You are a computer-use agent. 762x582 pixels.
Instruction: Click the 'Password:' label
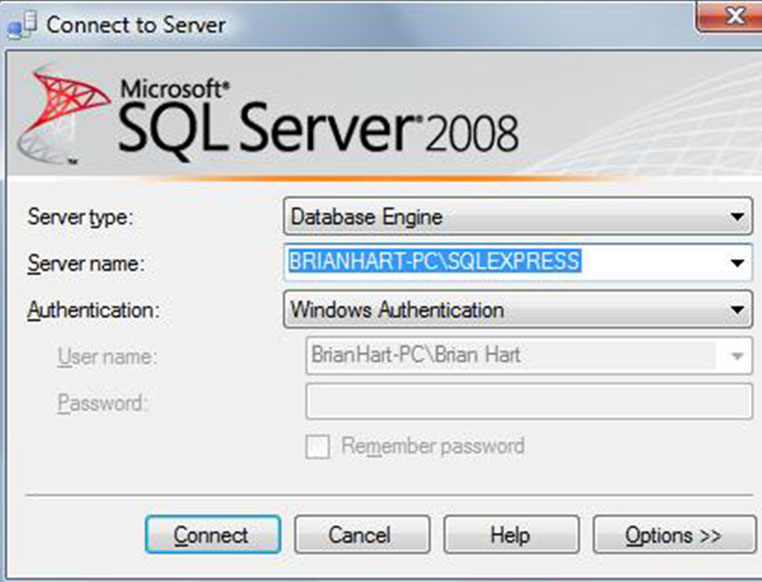(x=103, y=403)
